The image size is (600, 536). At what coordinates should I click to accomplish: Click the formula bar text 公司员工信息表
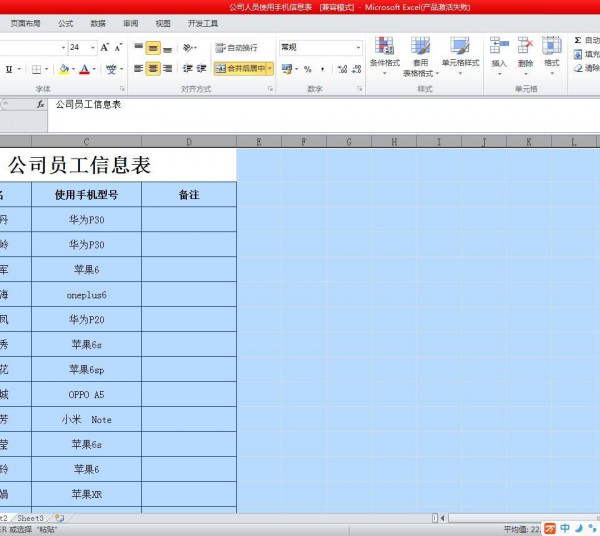[x=88, y=104]
